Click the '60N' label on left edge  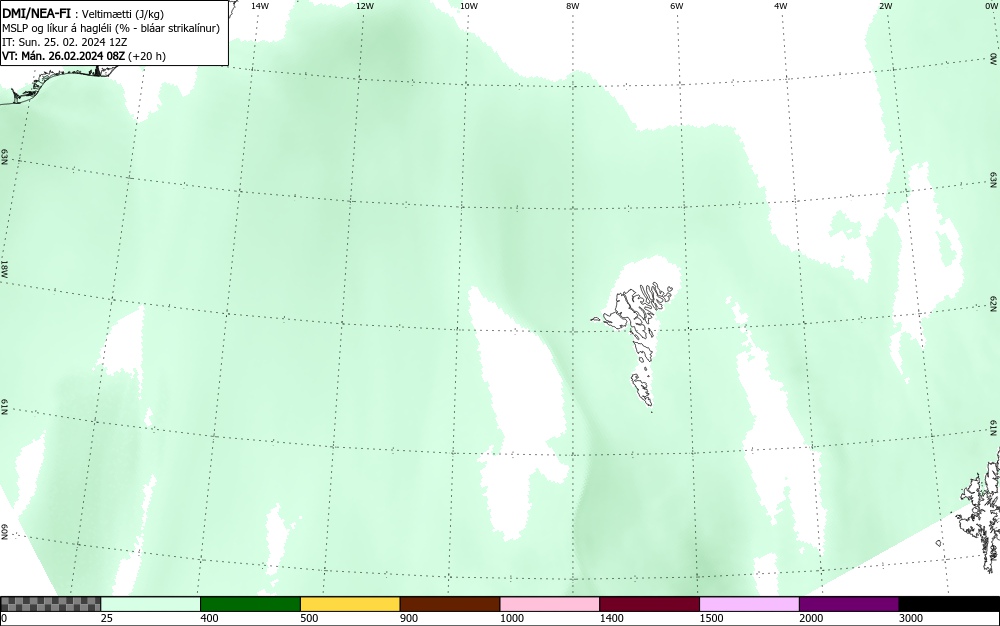point(4,532)
